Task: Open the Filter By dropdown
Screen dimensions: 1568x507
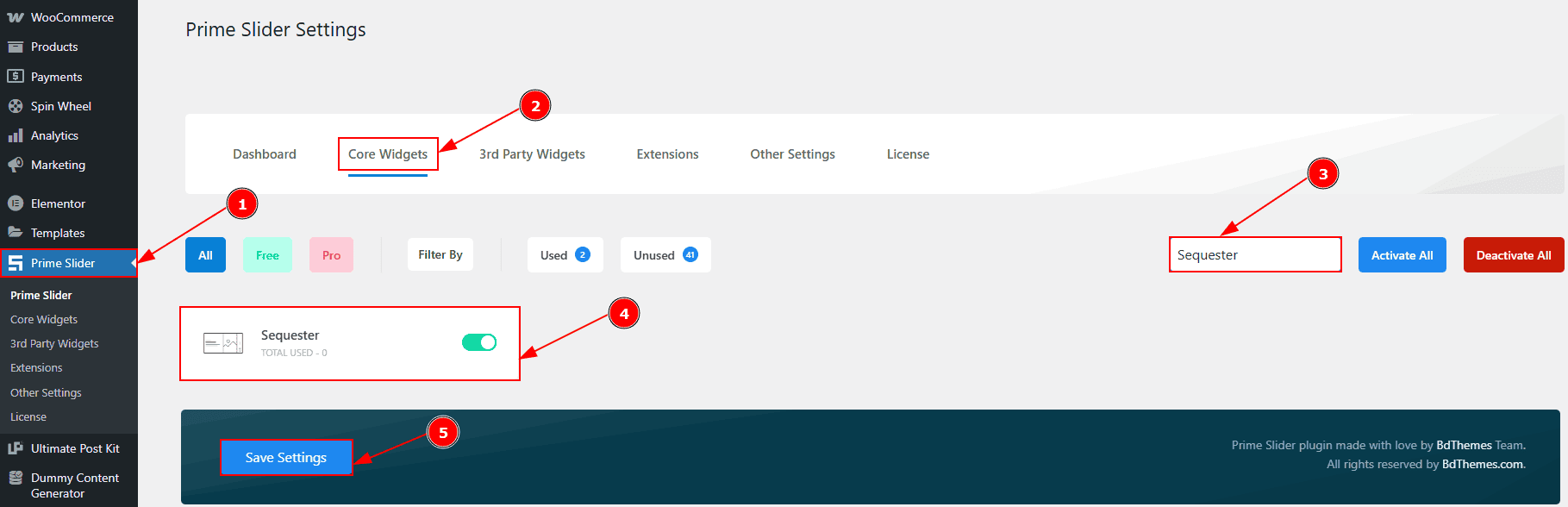Action: click(440, 254)
